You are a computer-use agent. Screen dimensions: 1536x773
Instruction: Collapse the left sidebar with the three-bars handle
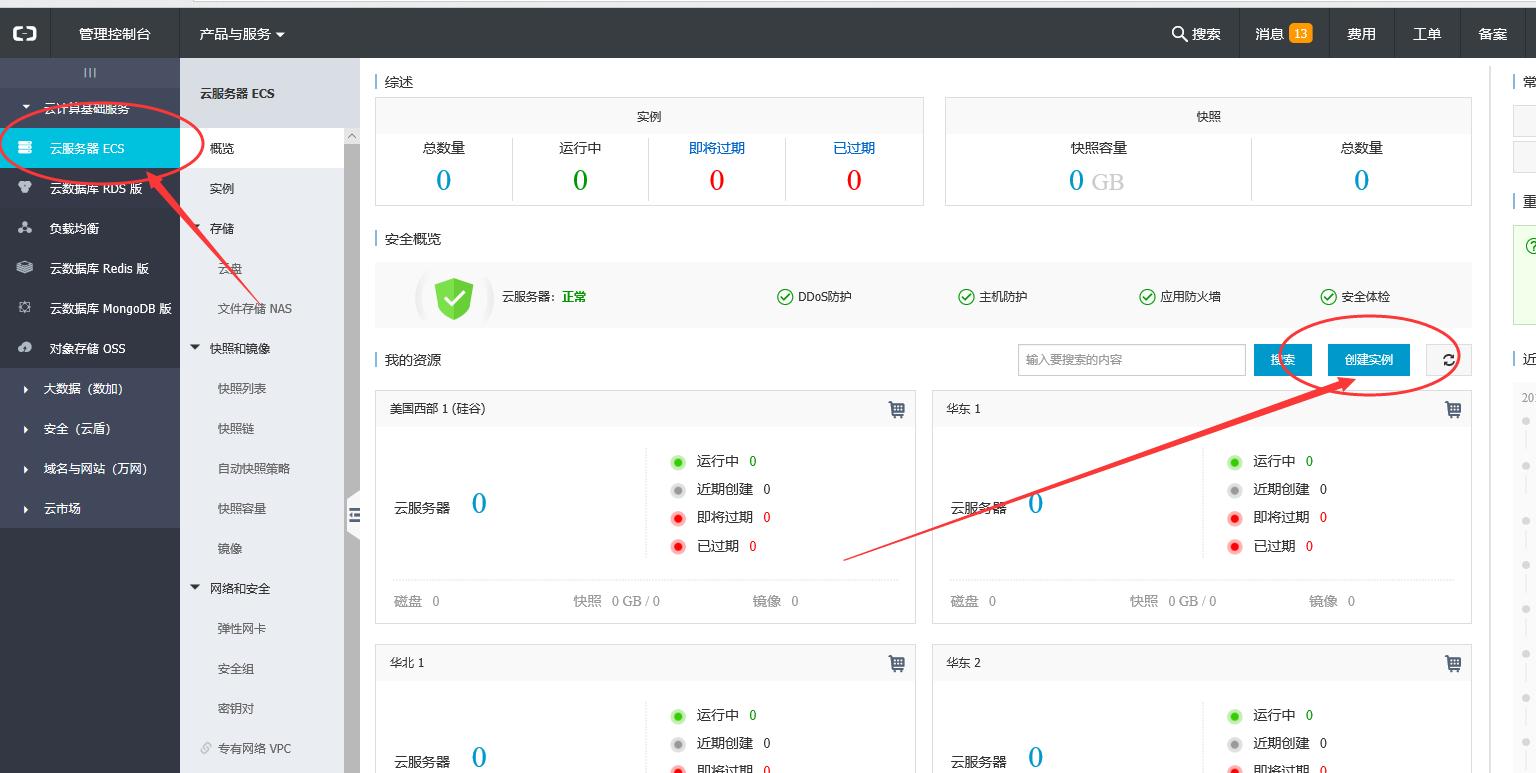click(90, 72)
